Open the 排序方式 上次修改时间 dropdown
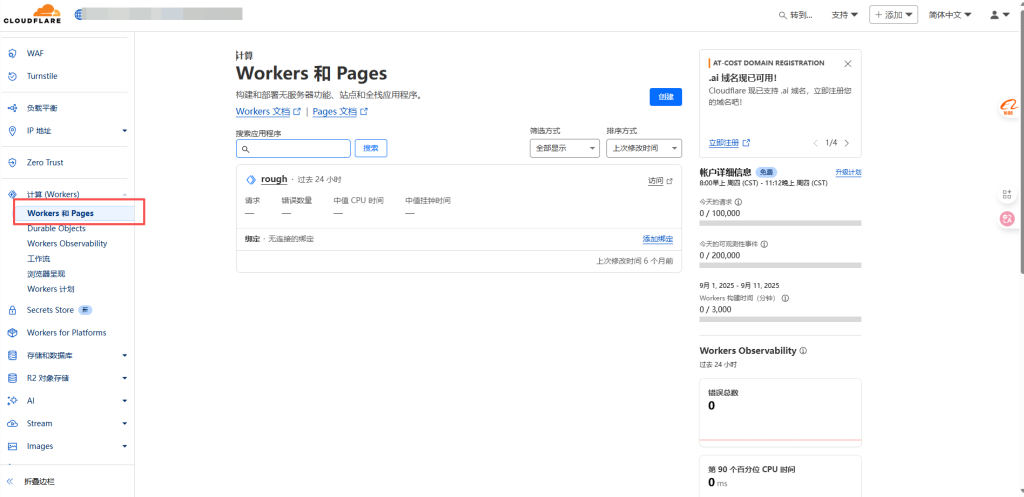The image size is (1024, 497). tap(644, 148)
